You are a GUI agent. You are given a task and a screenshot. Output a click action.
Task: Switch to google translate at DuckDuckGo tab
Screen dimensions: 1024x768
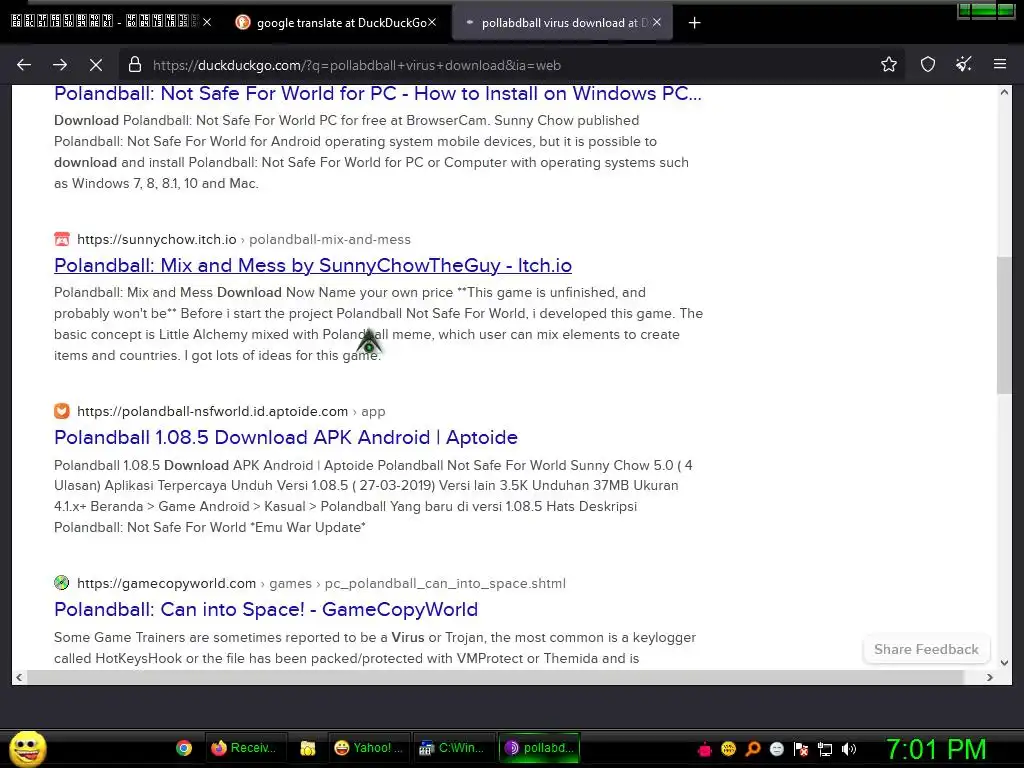335,23
